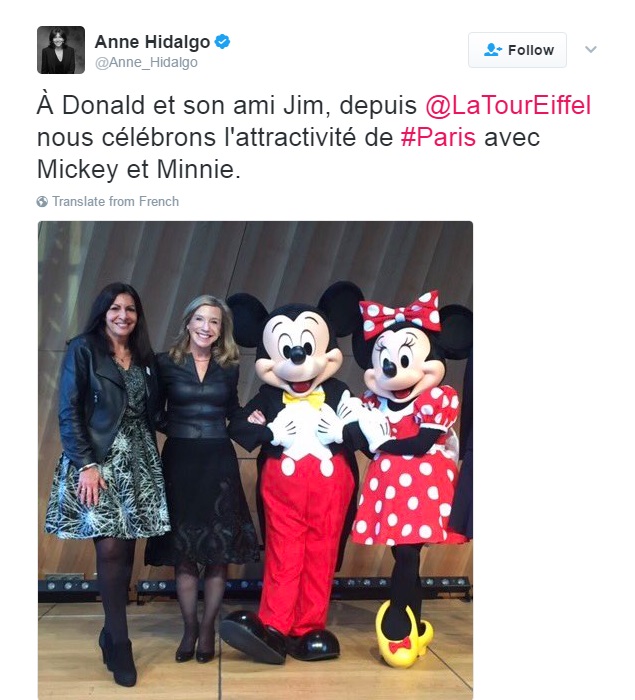The width and height of the screenshot is (635, 700).
Task: Click Mickey's yellow bow tie
Action: 304,398
